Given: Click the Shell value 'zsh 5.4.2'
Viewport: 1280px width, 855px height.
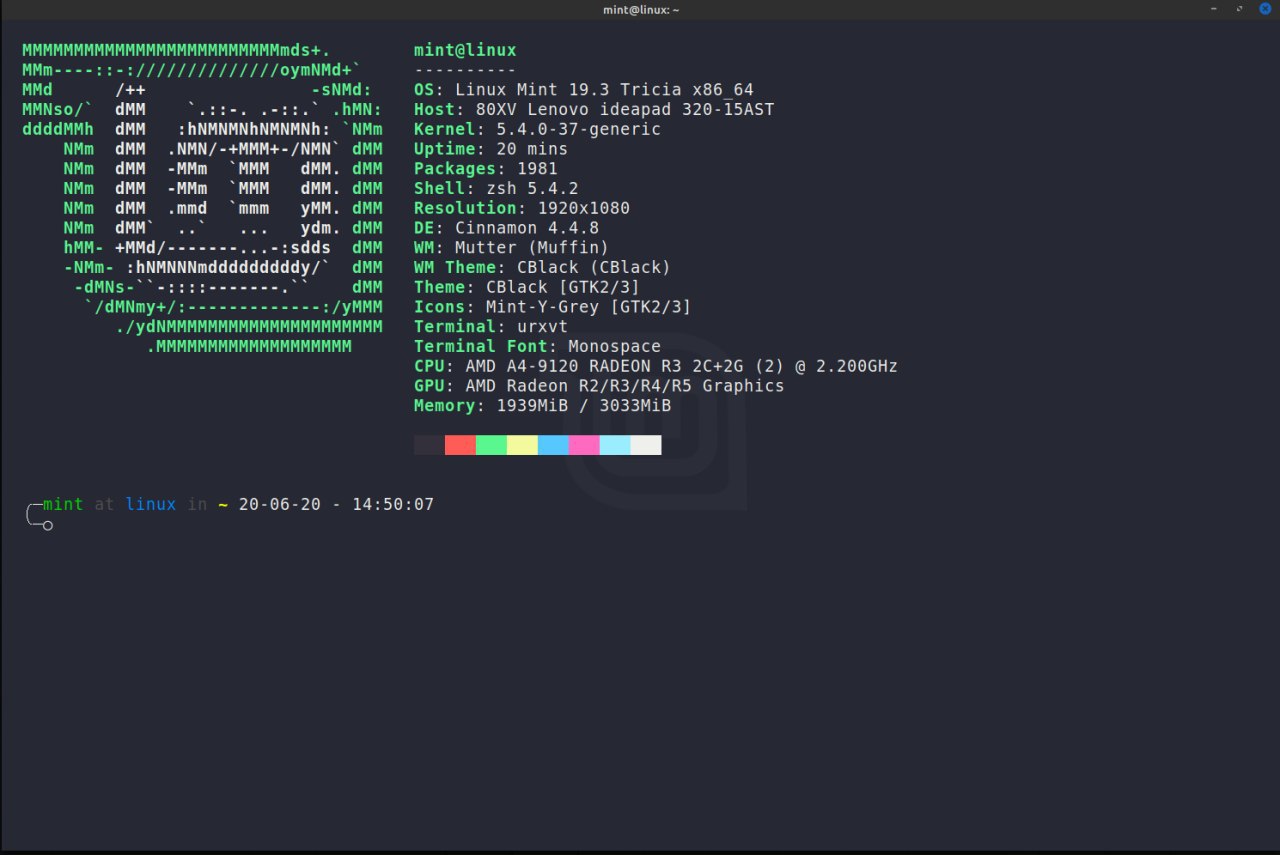Looking at the screenshot, I should pyautogui.click(x=532, y=188).
